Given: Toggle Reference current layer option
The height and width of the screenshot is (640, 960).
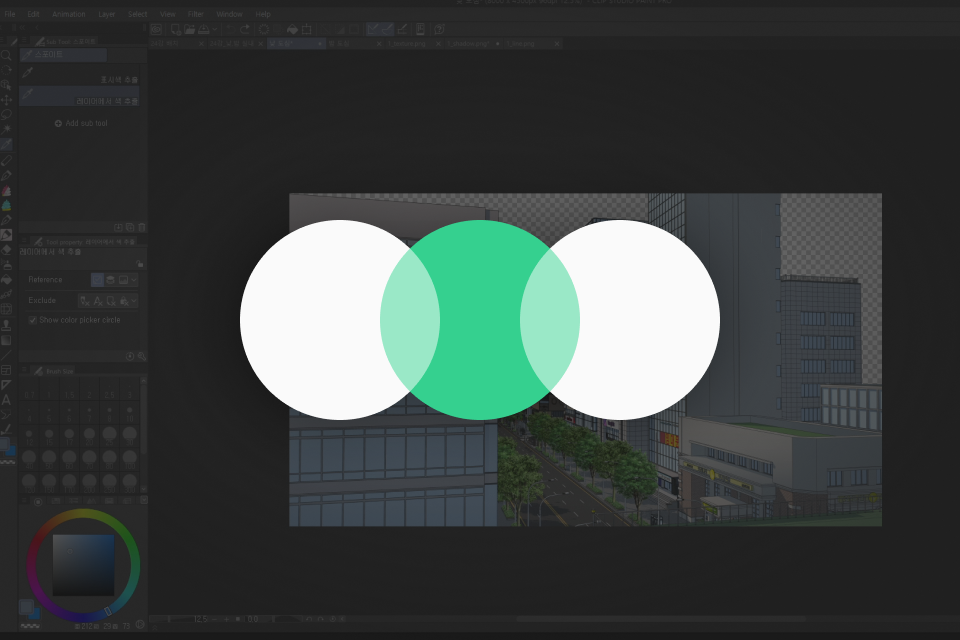Looking at the screenshot, I should (x=97, y=279).
